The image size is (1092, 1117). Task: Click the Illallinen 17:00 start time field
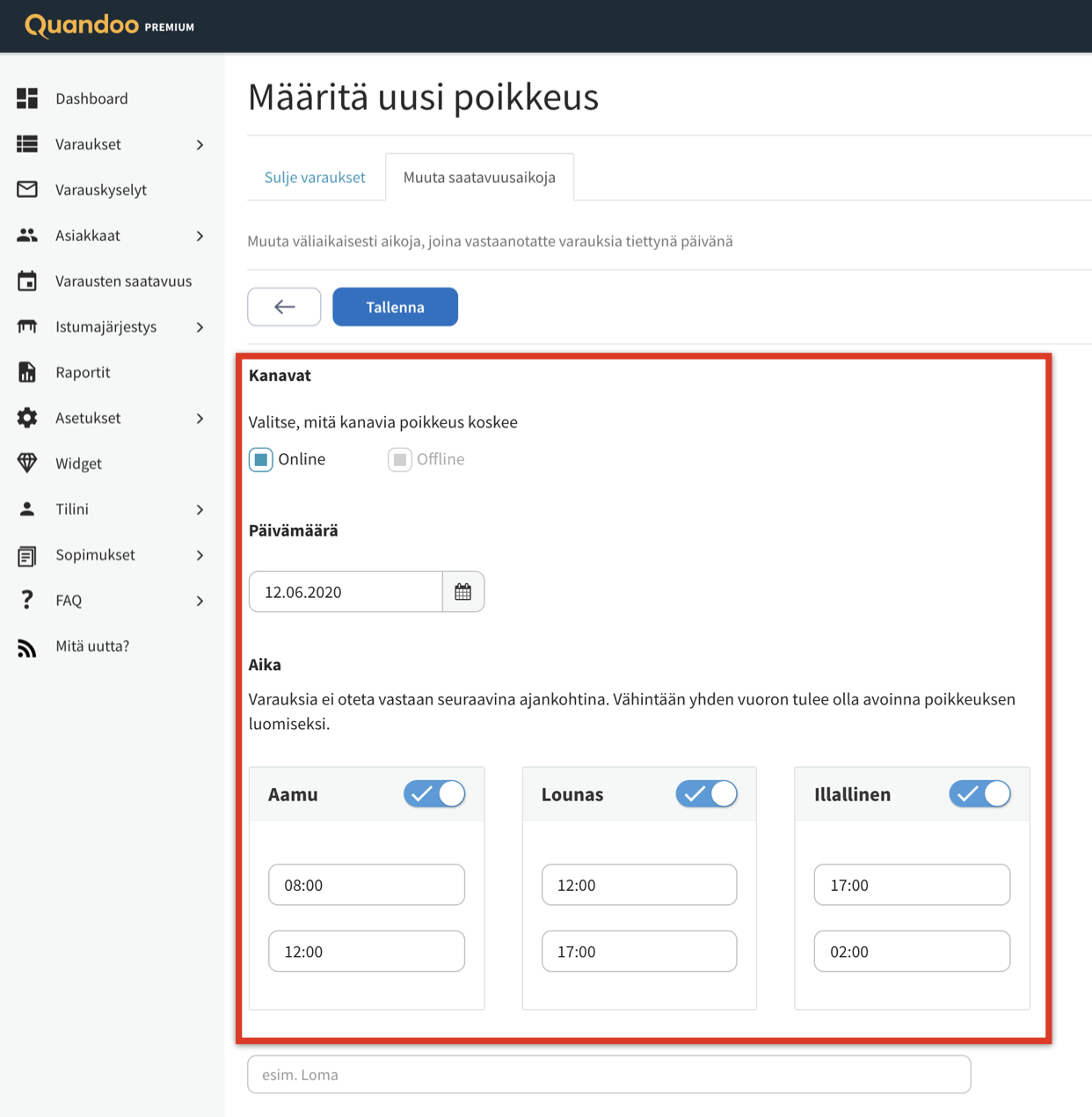pos(912,885)
